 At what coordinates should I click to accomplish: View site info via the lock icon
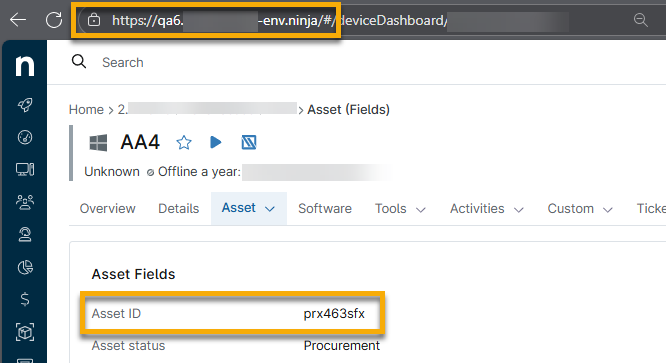click(x=94, y=20)
